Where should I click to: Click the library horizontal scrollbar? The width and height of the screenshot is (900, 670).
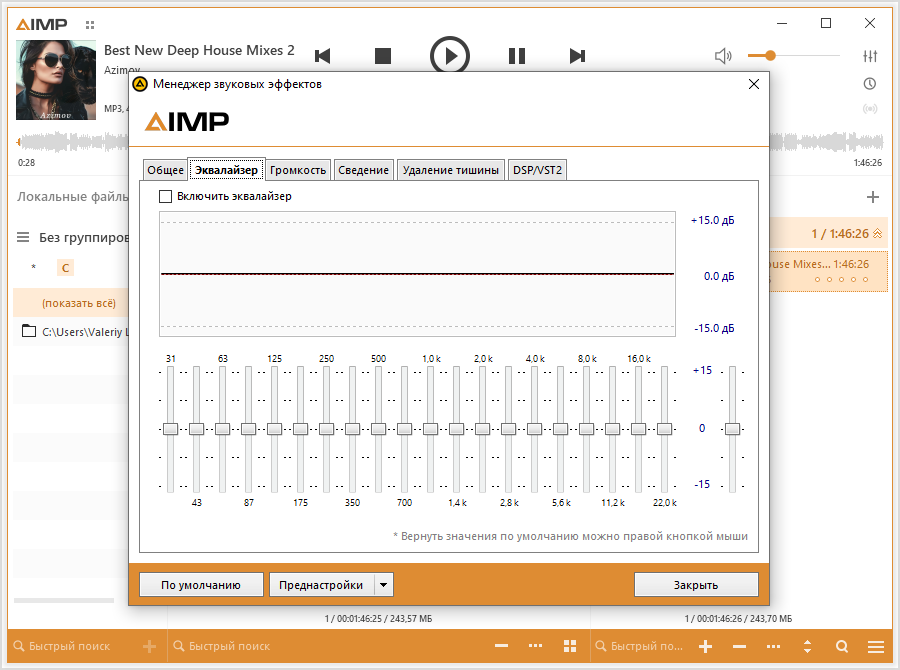(64, 601)
